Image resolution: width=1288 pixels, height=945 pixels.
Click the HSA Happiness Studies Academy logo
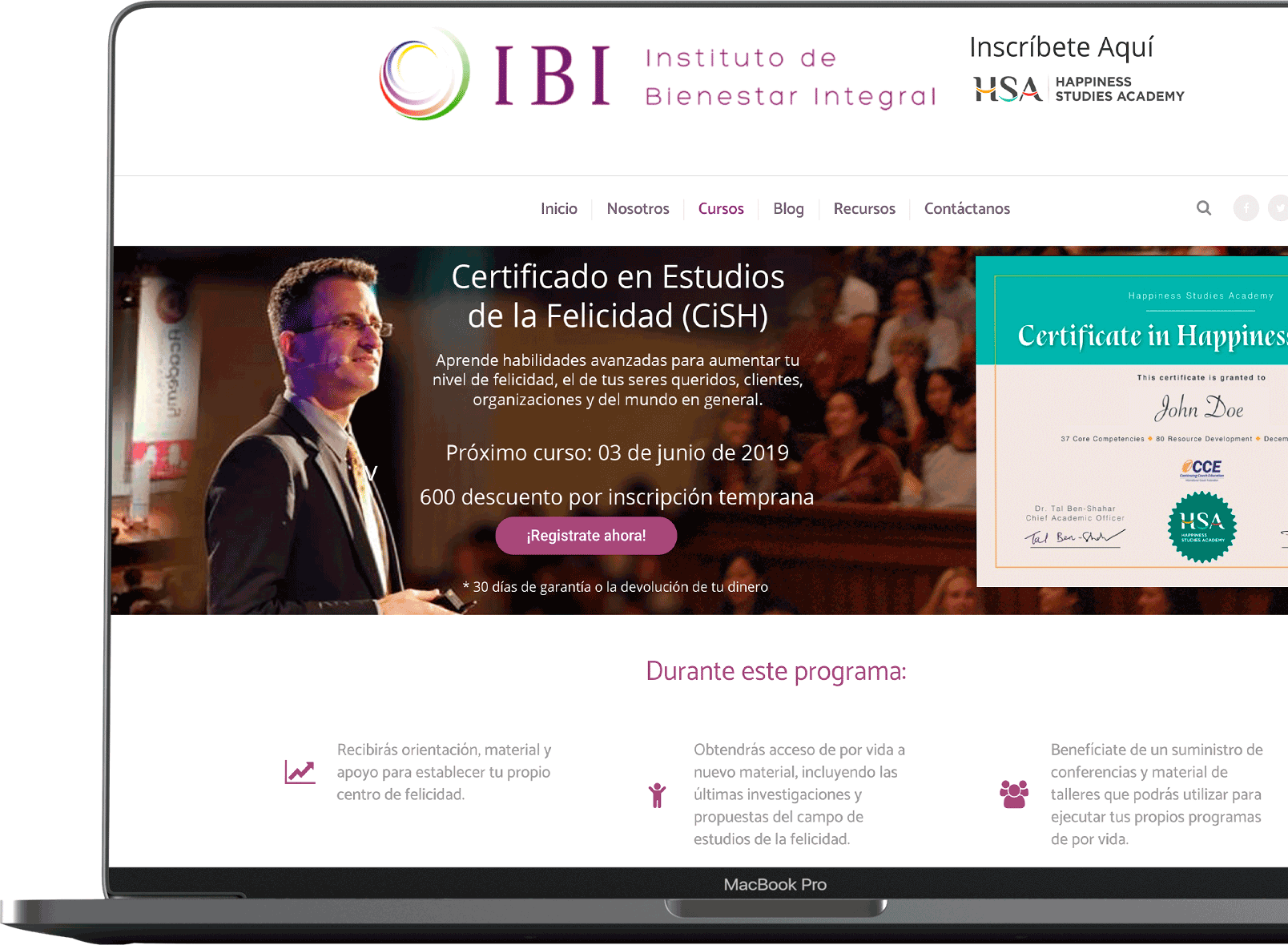coord(1079,89)
